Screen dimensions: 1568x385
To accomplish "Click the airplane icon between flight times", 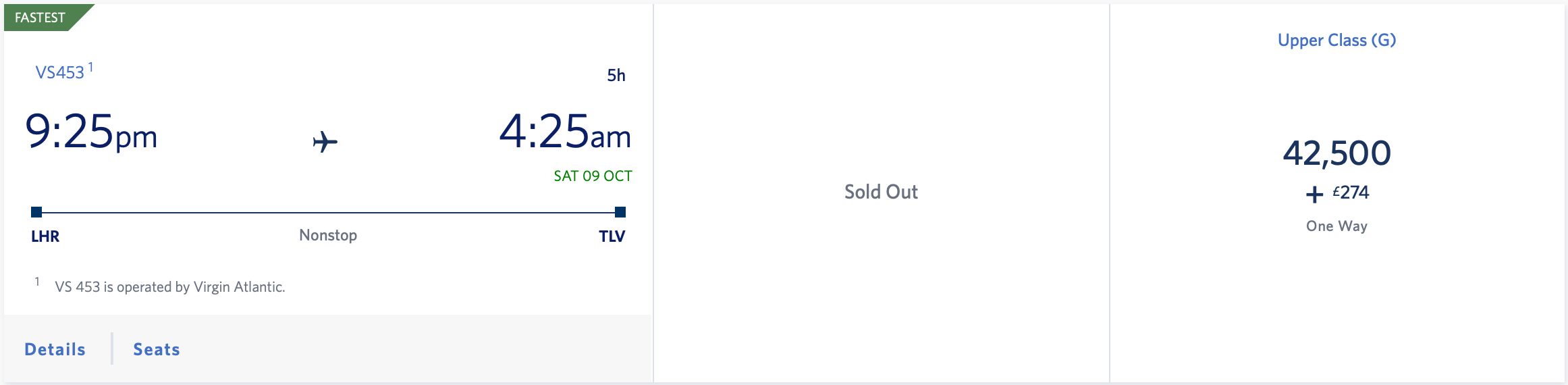I will (325, 142).
